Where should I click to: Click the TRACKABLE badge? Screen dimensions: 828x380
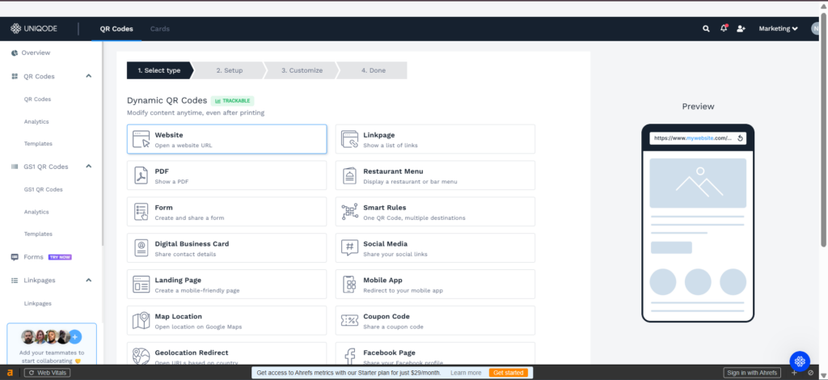tap(233, 101)
